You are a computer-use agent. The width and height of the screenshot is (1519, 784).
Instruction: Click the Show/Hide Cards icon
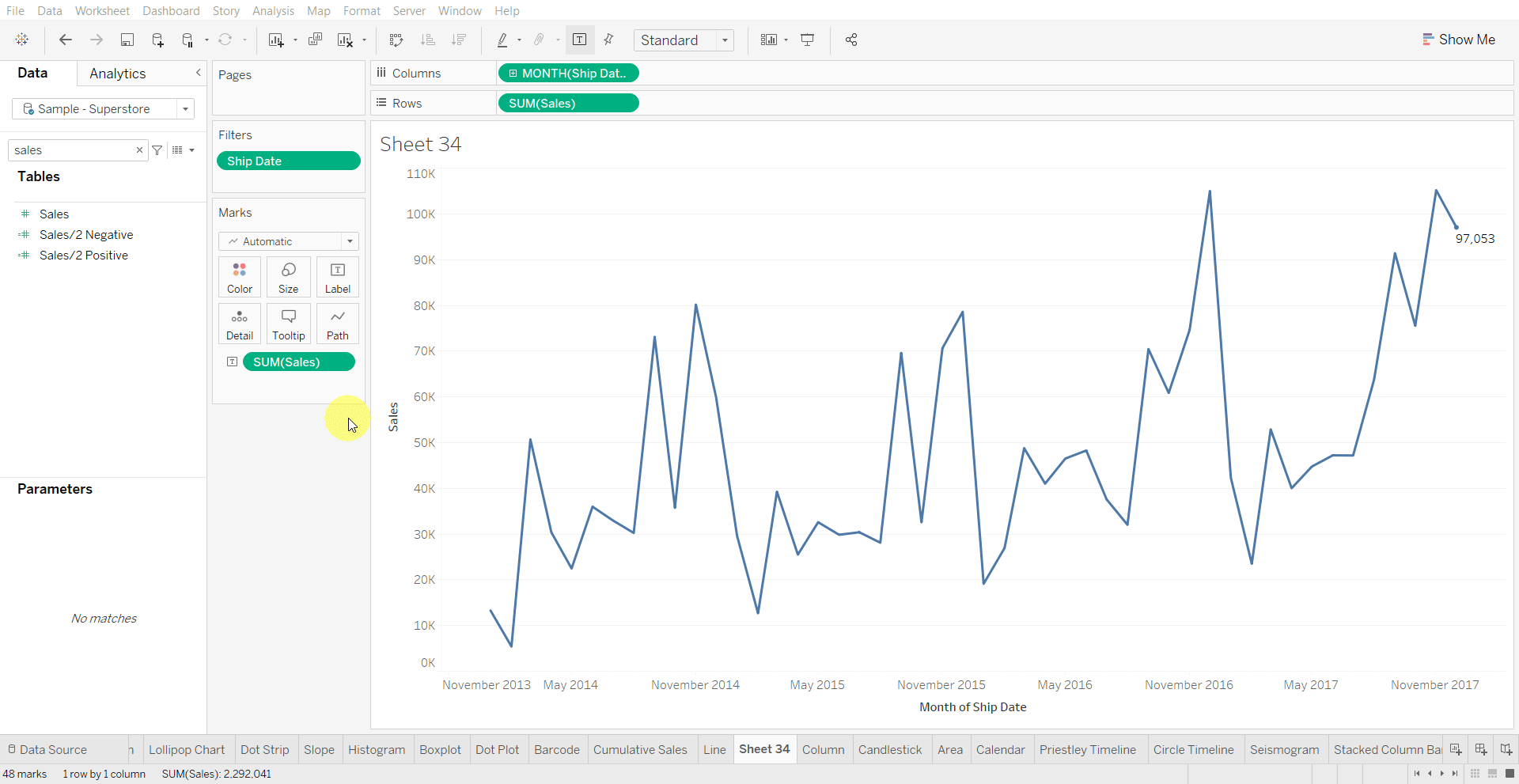tap(769, 40)
